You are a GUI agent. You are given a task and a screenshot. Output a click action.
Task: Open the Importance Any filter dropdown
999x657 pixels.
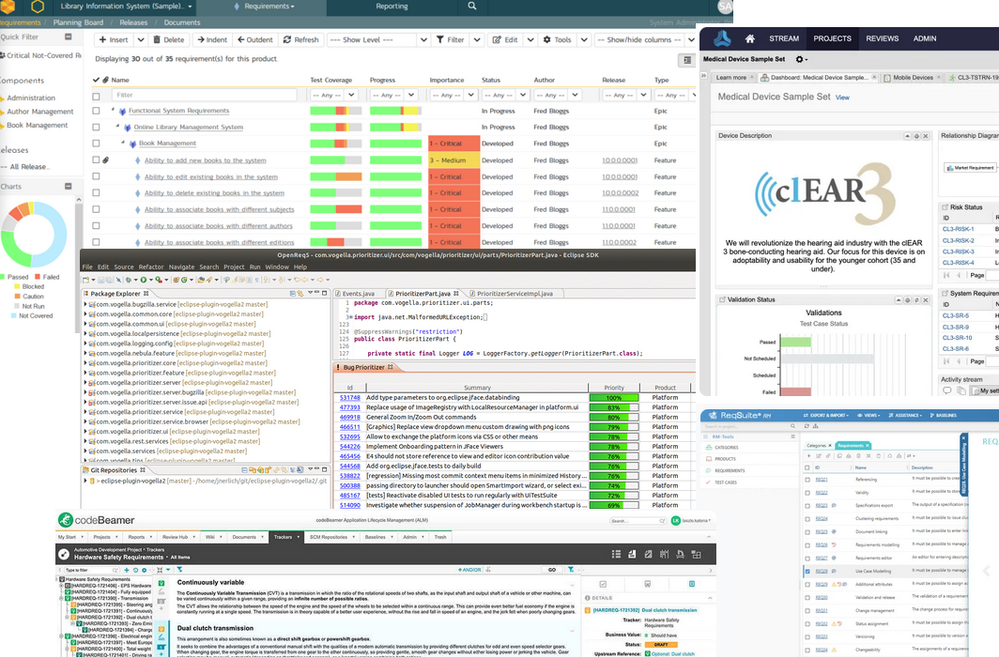coord(453,95)
